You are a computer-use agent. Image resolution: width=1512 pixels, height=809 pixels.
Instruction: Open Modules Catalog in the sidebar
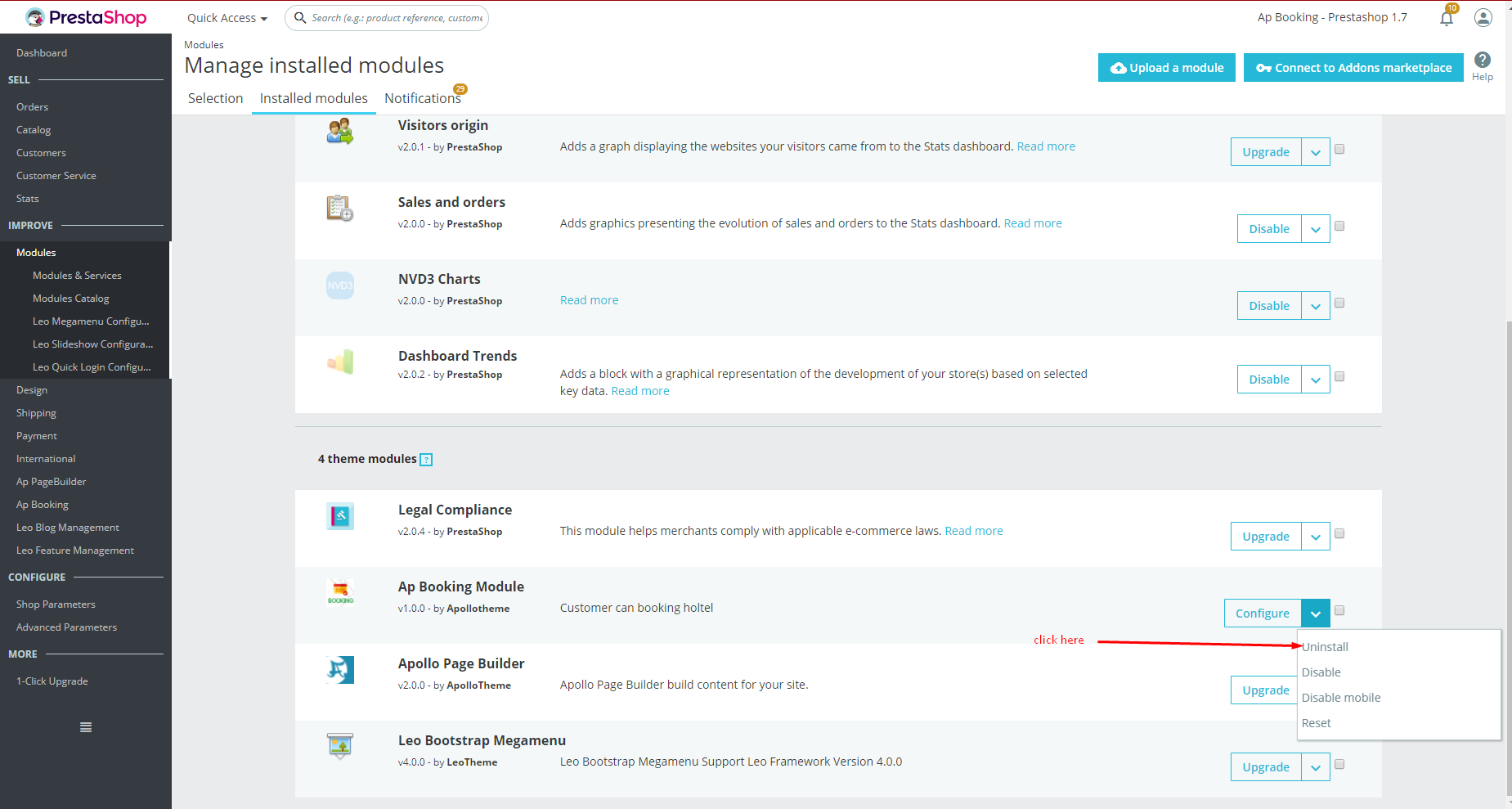pos(71,299)
